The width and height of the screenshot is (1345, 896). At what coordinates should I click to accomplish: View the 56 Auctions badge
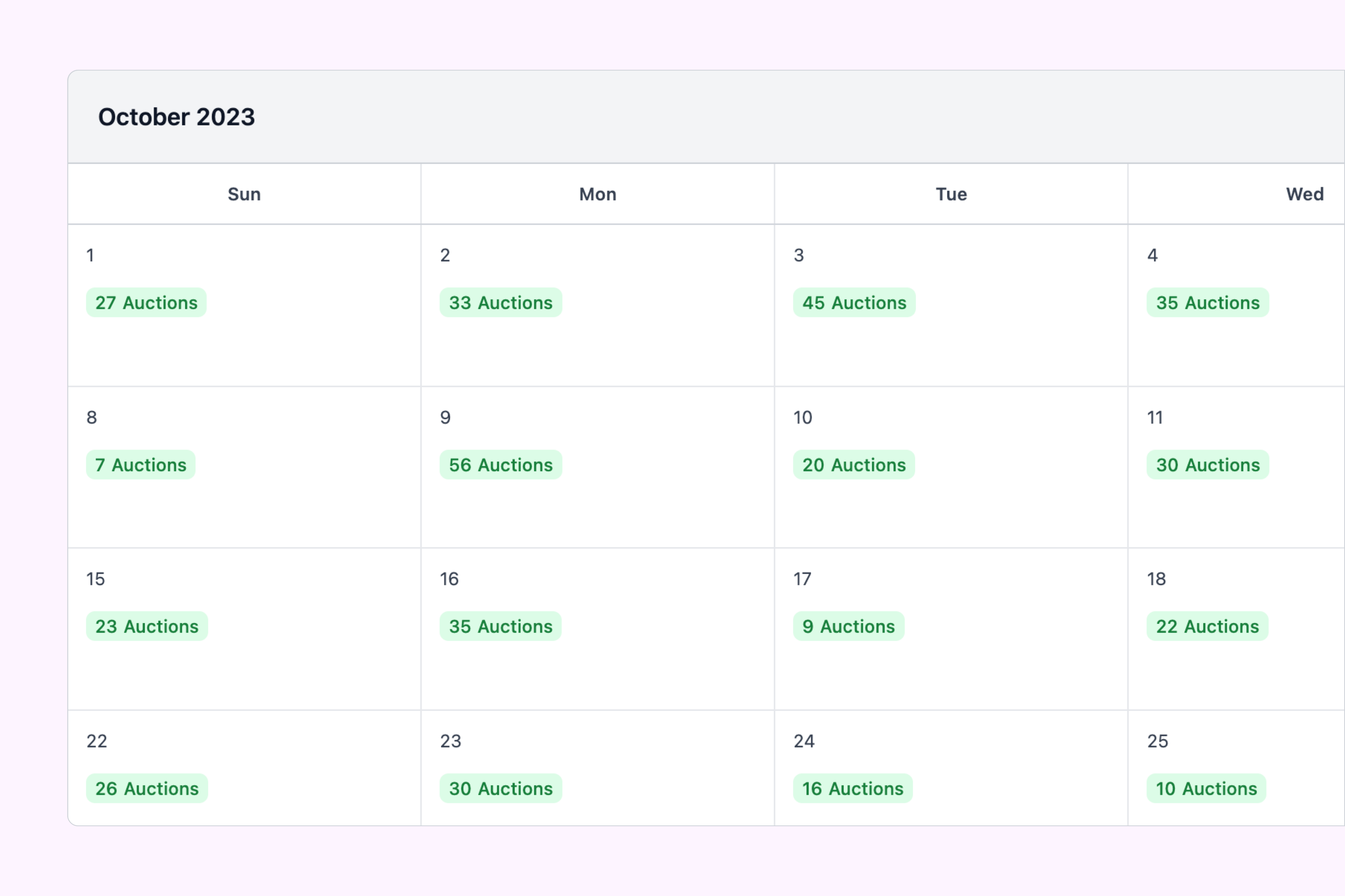click(500, 465)
